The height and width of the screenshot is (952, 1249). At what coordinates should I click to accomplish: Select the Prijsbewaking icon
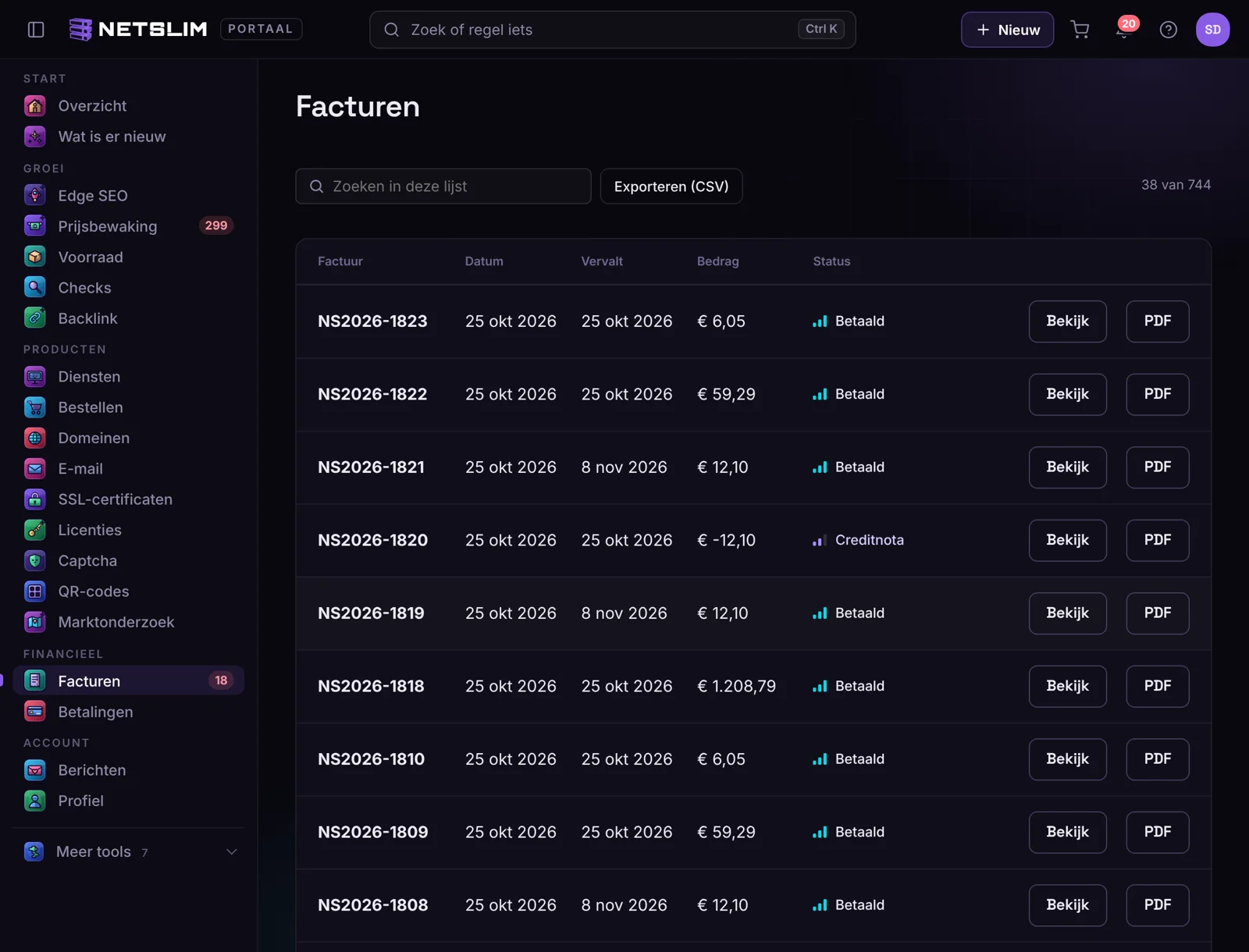[35, 226]
